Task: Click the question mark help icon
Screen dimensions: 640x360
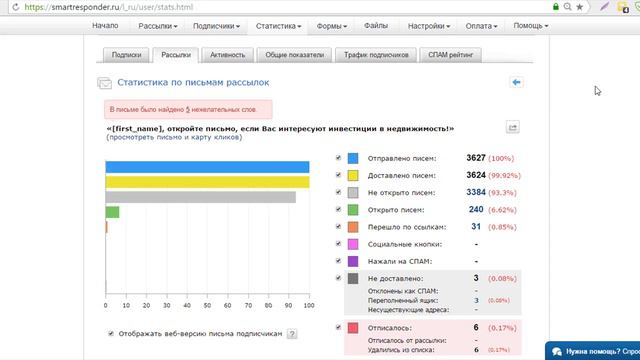Action: tap(292, 334)
